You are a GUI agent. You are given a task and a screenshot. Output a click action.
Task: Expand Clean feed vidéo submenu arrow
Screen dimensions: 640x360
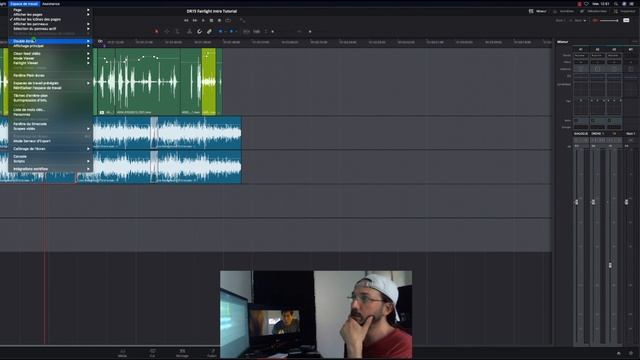point(88,53)
